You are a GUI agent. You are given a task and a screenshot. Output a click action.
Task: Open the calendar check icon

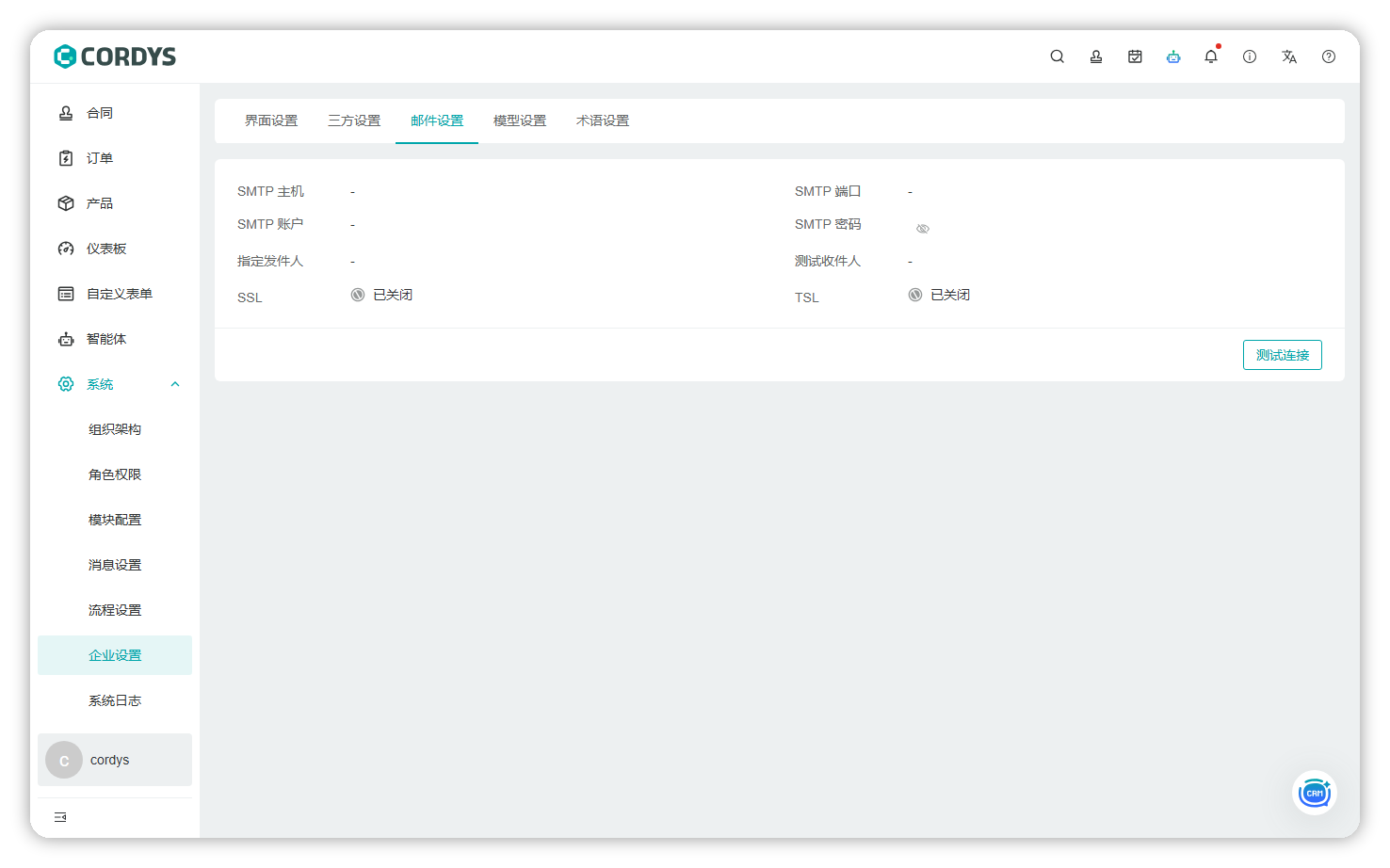pyautogui.click(x=1135, y=56)
